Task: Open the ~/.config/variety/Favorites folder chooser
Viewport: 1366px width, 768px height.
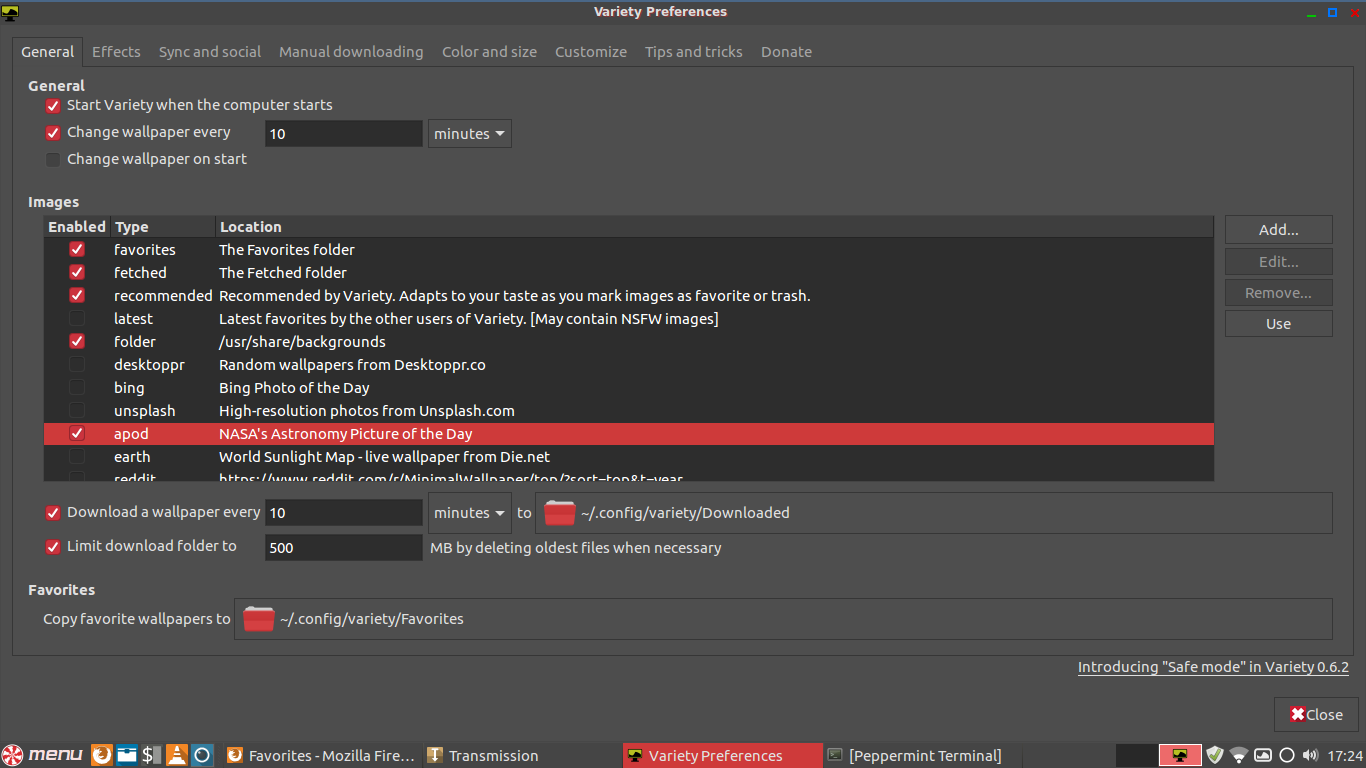Action: 783,619
